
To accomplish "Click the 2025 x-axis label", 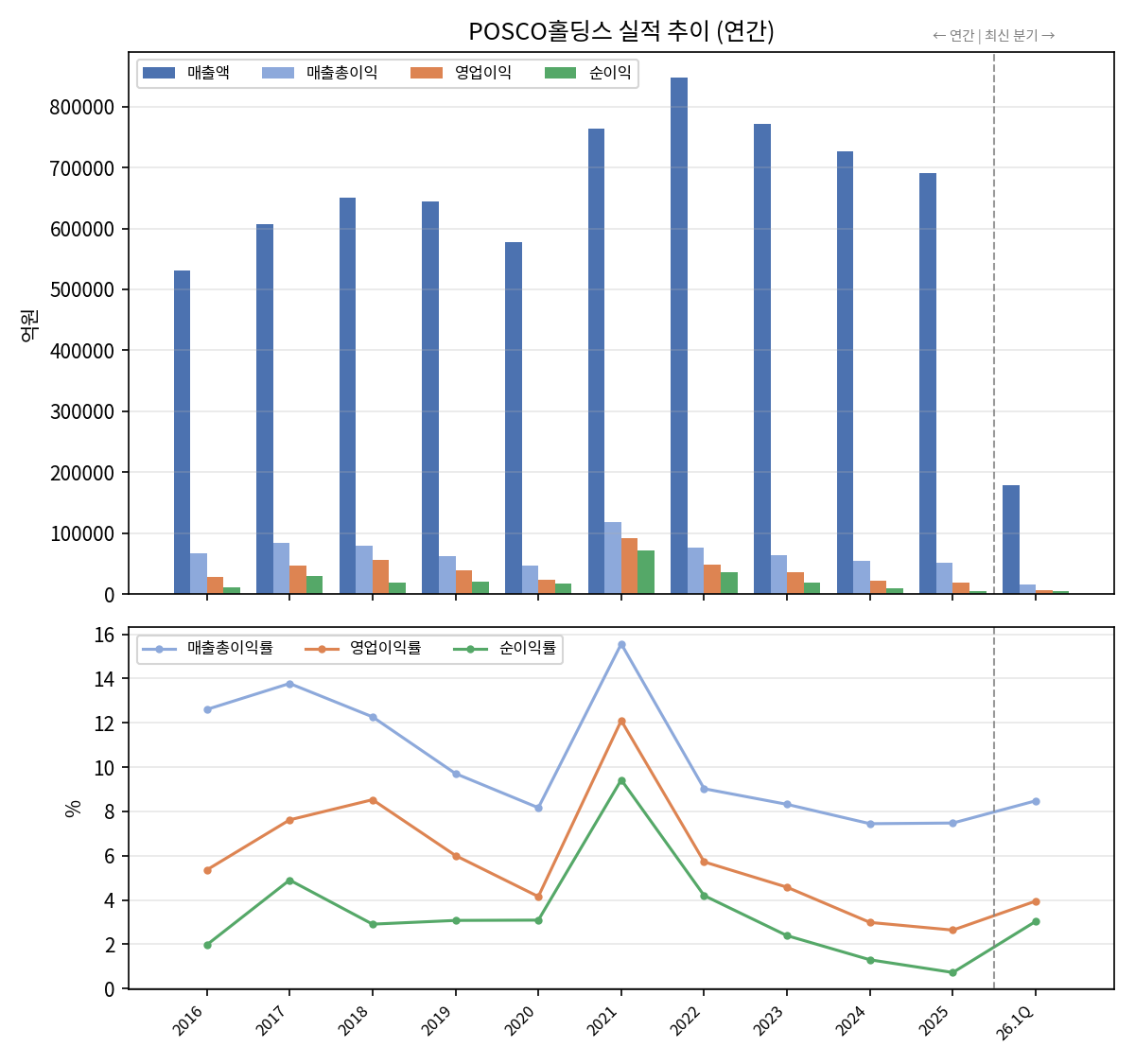I will tap(934, 1020).
